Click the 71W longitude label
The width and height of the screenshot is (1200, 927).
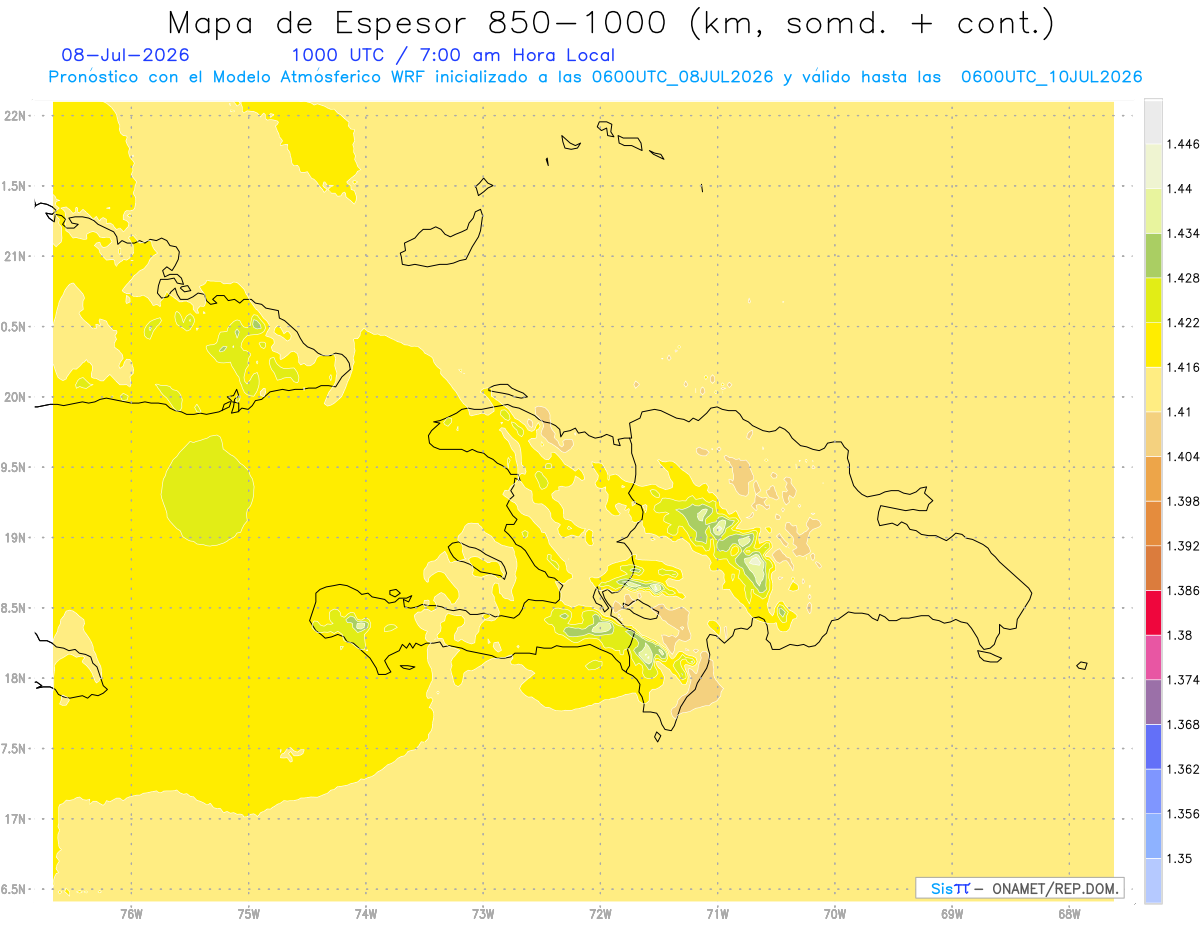(x=717, y=914)
